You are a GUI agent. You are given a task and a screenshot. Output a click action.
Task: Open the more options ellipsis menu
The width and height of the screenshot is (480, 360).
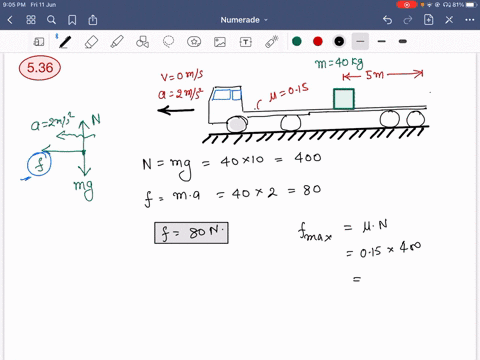[470, 20]
